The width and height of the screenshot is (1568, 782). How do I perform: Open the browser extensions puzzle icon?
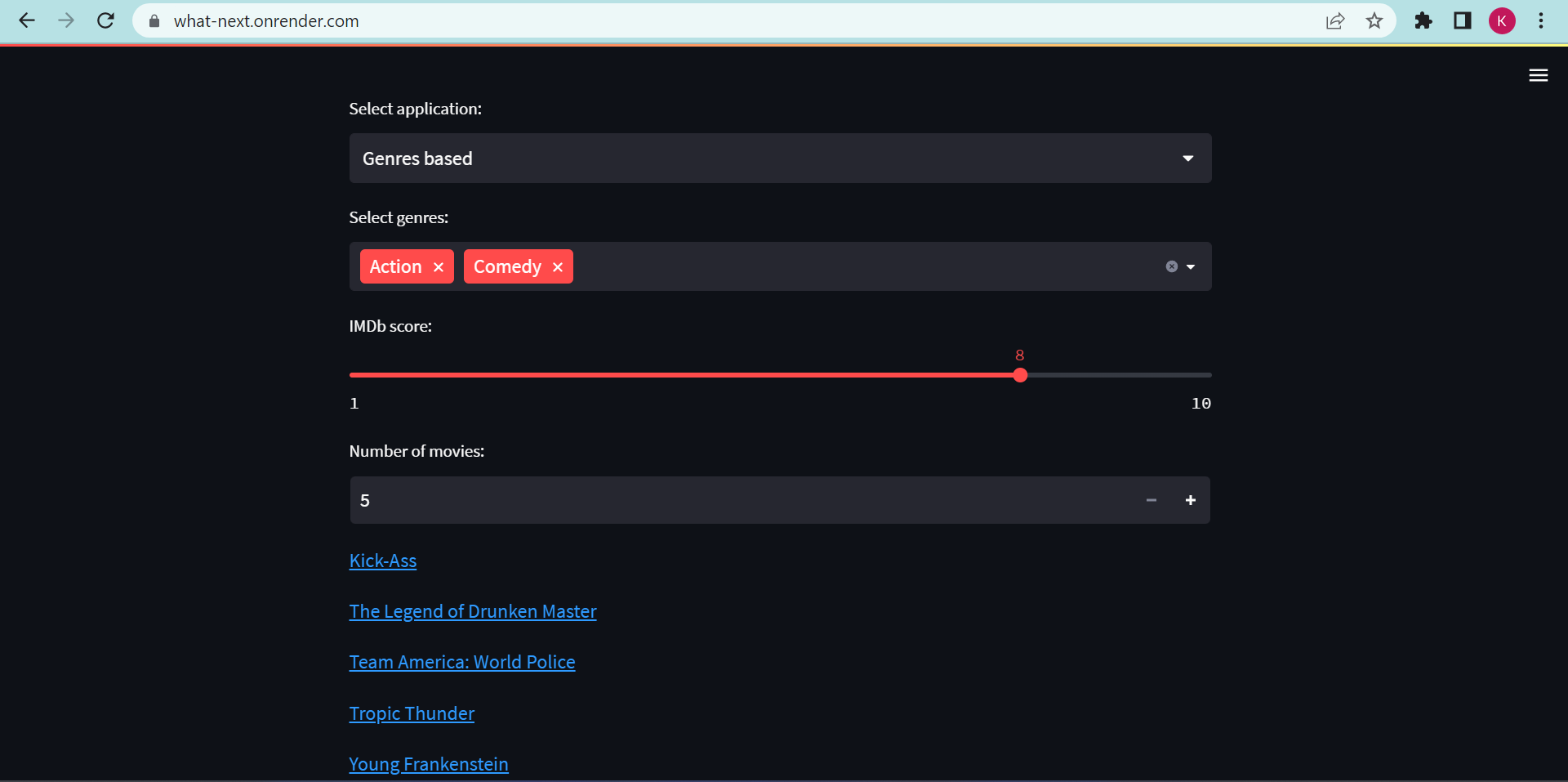click(1423, 21)
